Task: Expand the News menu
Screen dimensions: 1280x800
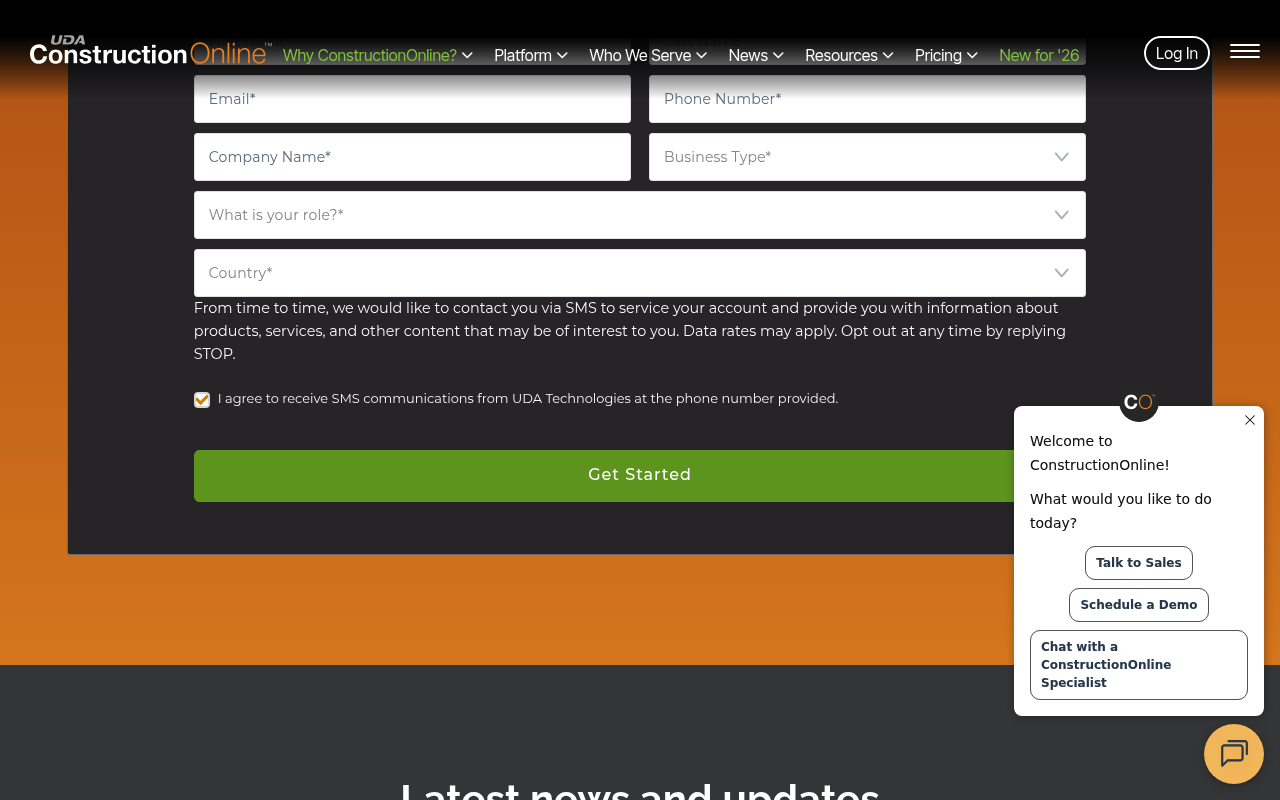Action: pos(756,55)
